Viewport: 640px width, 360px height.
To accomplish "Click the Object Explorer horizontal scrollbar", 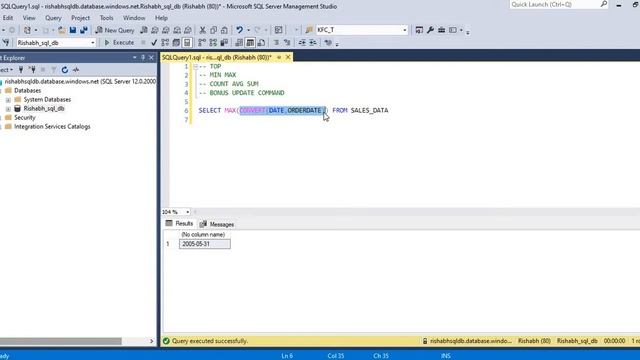I will tap(60, 341).
